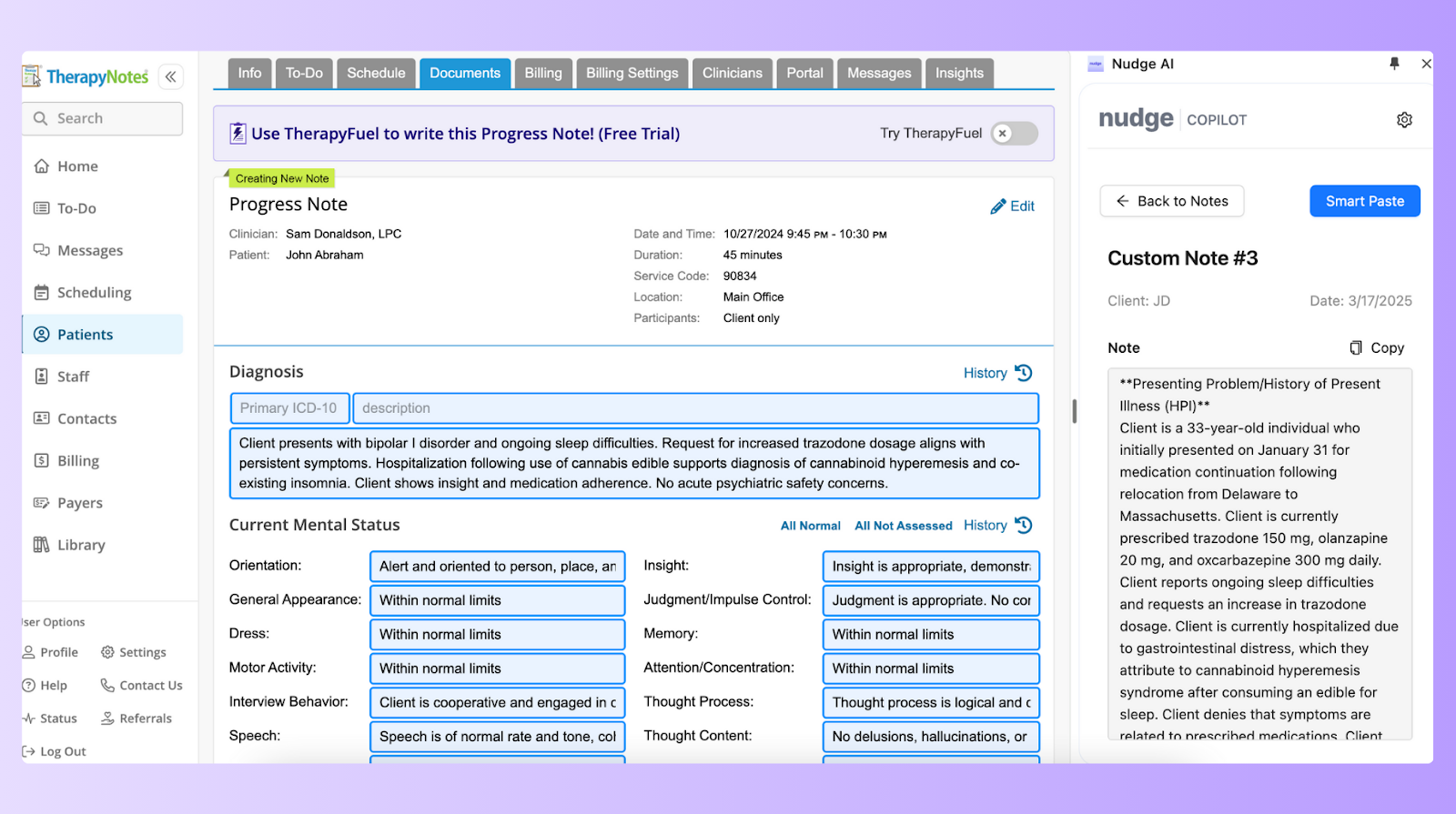Image resolution: width=1456 pixels, height=814 pixels.
Task: Click the Search field in sidebar
Action: (102, 118)
